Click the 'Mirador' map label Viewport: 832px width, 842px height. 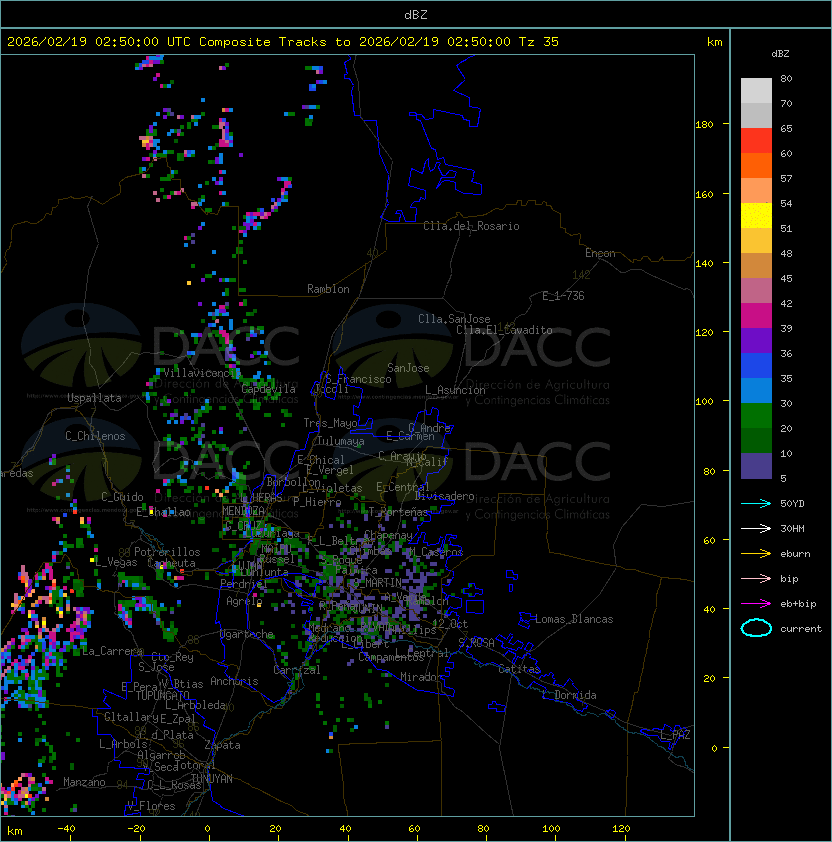(x=422, y=677)
